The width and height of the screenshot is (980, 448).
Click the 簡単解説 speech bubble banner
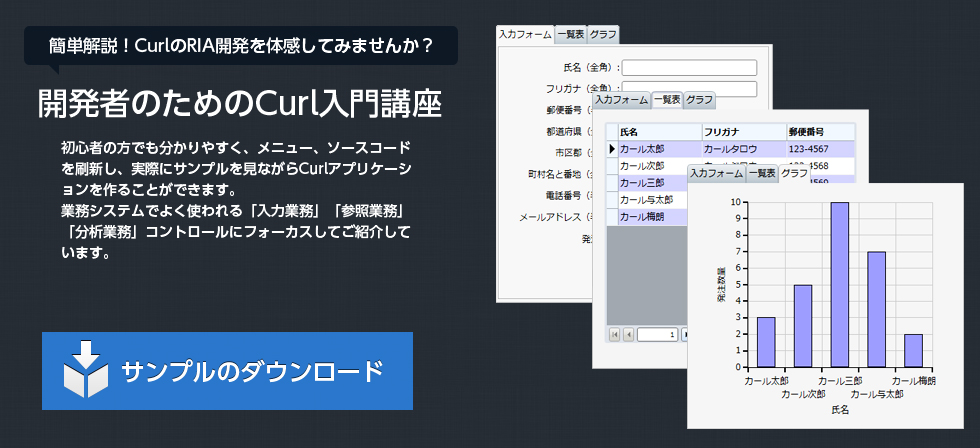point(241,46)
